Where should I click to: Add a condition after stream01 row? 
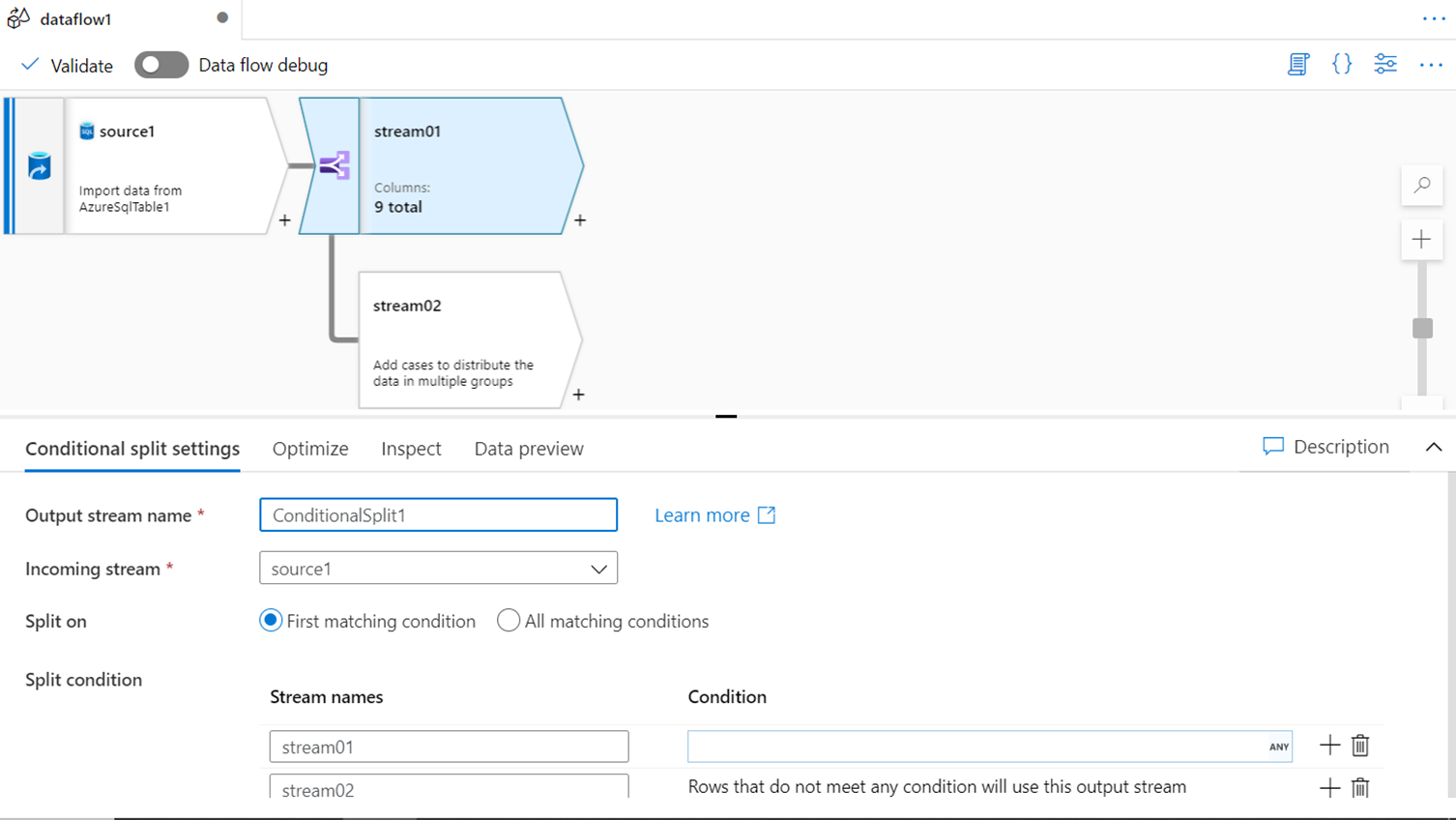point(1329,746)
